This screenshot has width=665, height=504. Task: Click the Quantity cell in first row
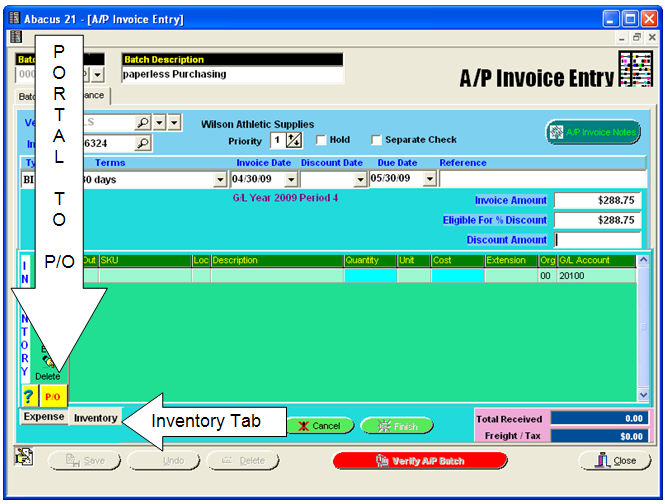370,276
